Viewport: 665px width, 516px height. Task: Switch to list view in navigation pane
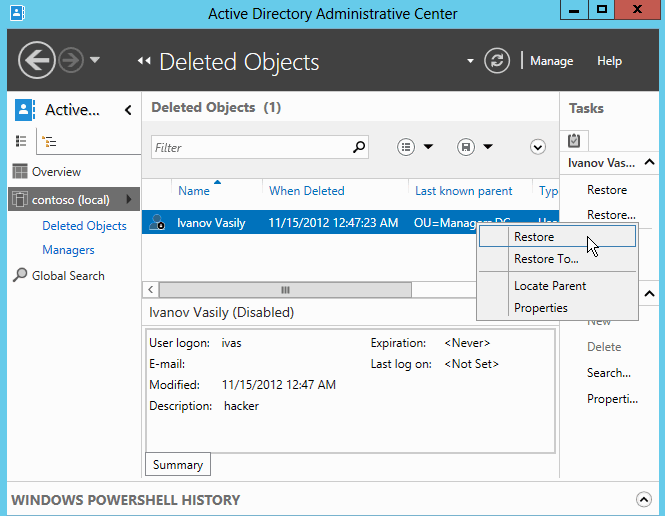click(x=21, y=141)
